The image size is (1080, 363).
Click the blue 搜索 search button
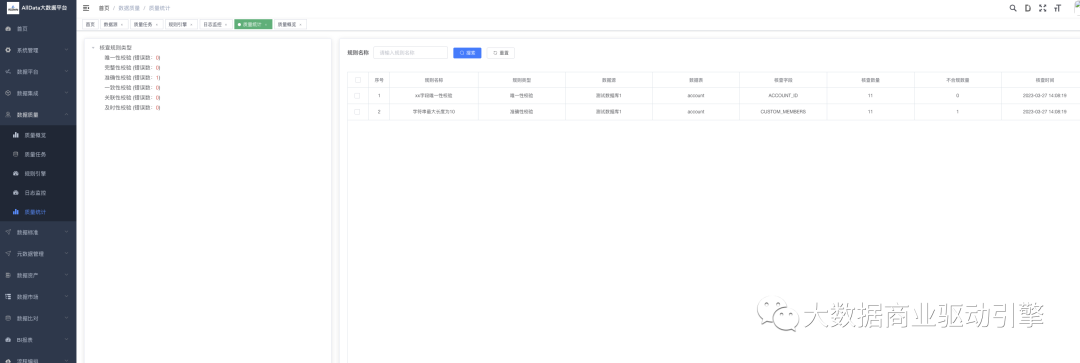pos(467,52)
